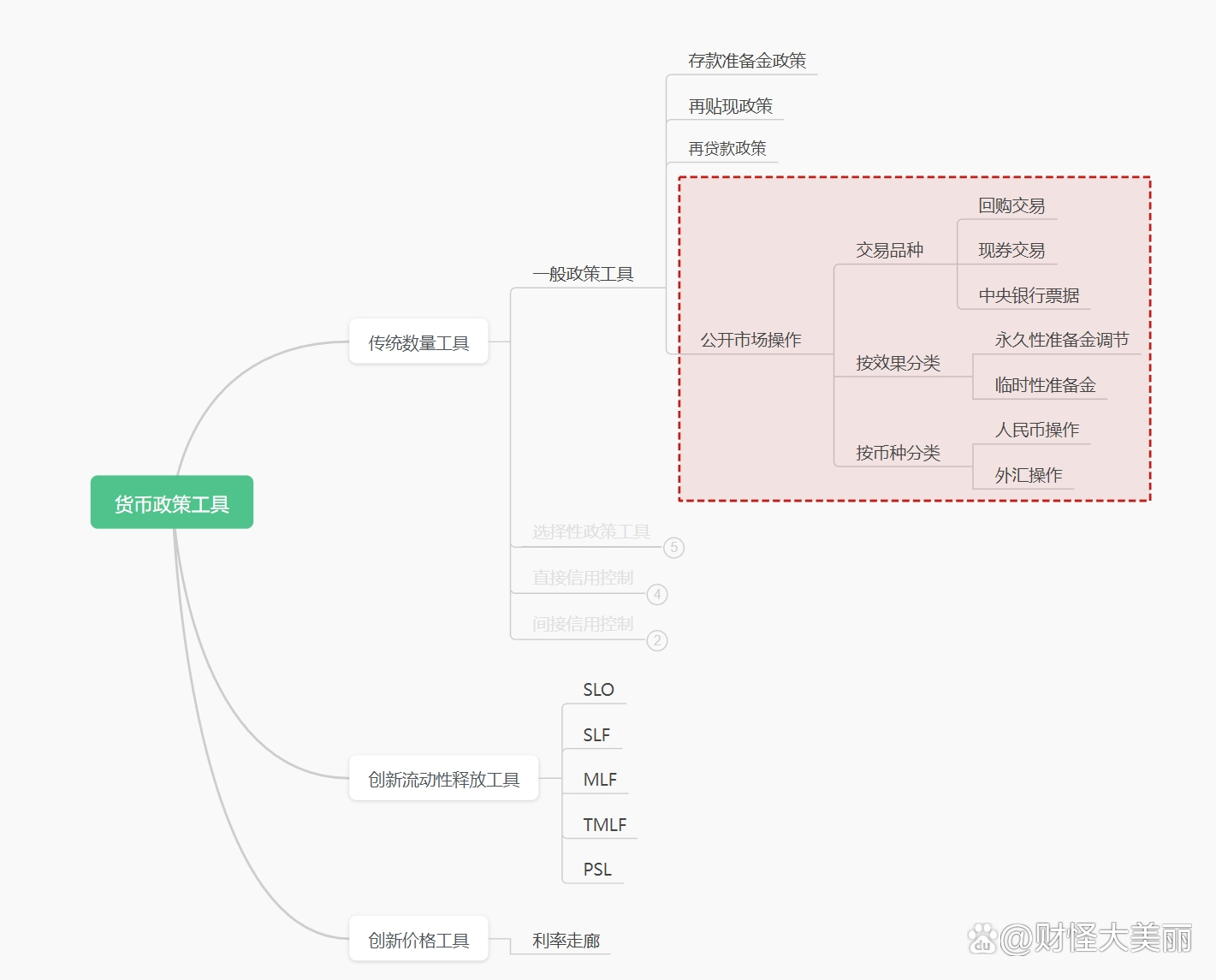
Task: Select the 创新价格工具 node
Action: [418, 939]
